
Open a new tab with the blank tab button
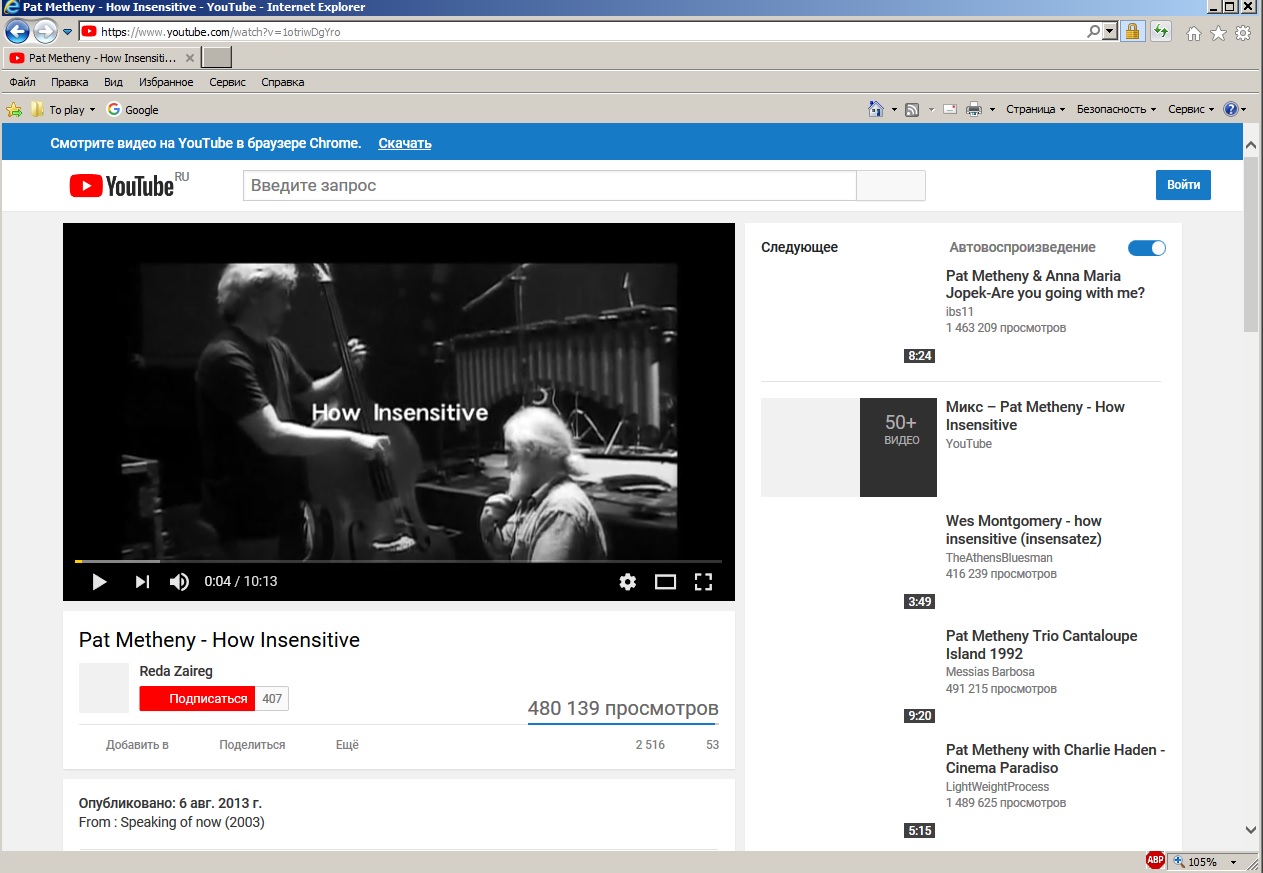pos(216,57)
